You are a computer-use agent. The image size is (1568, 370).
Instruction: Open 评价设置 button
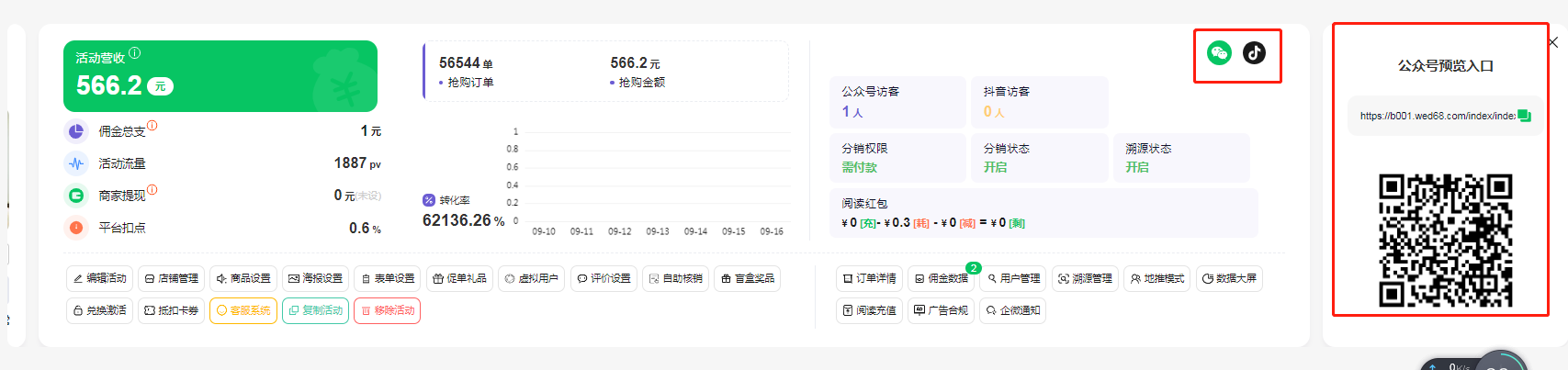coord(604,278)
